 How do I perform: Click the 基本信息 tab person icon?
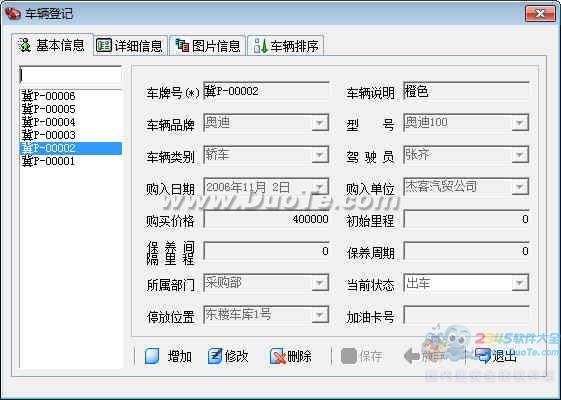click(x=25, y=45)
